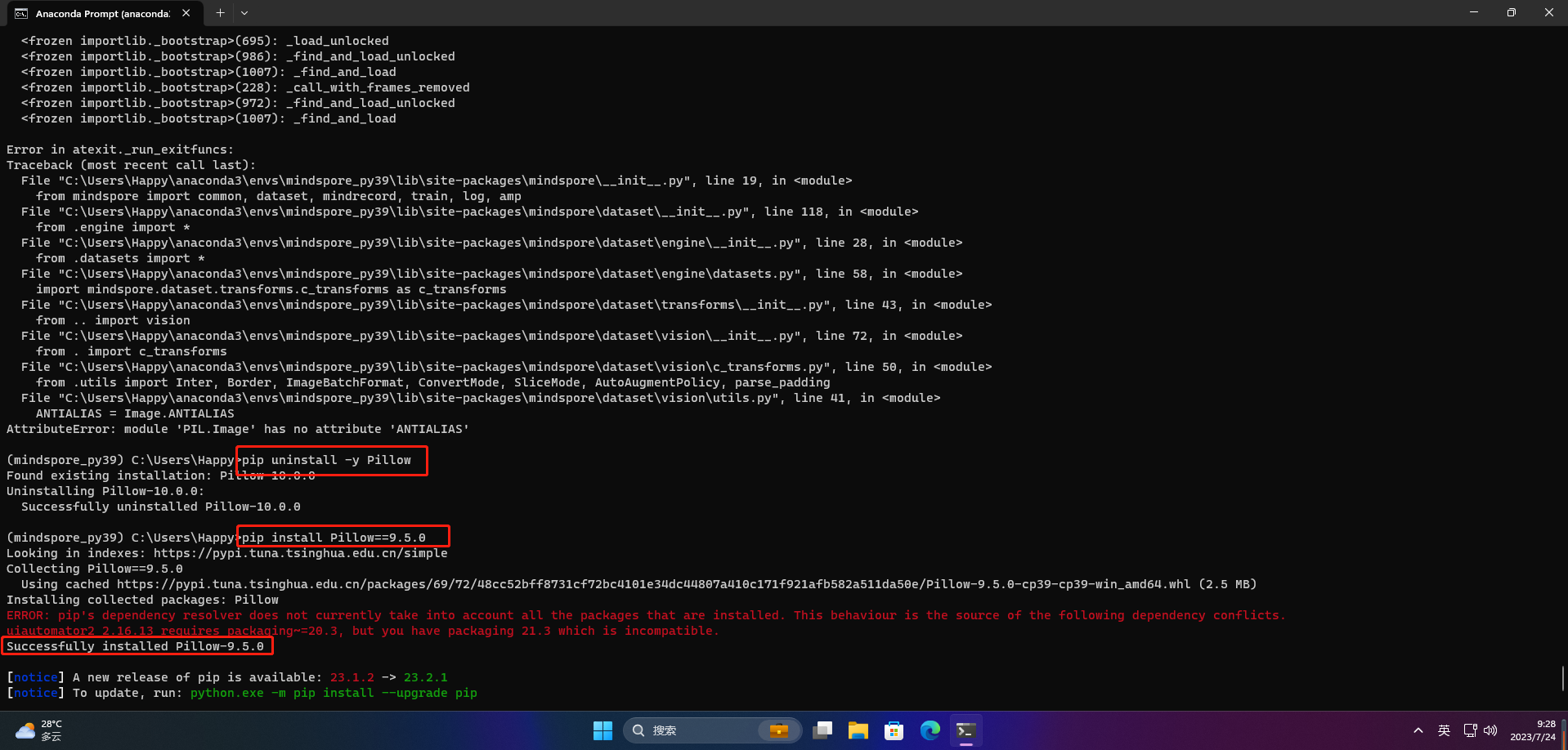Open File Explorer from taskbar
1568x750 pixels.
pos(858,730)
